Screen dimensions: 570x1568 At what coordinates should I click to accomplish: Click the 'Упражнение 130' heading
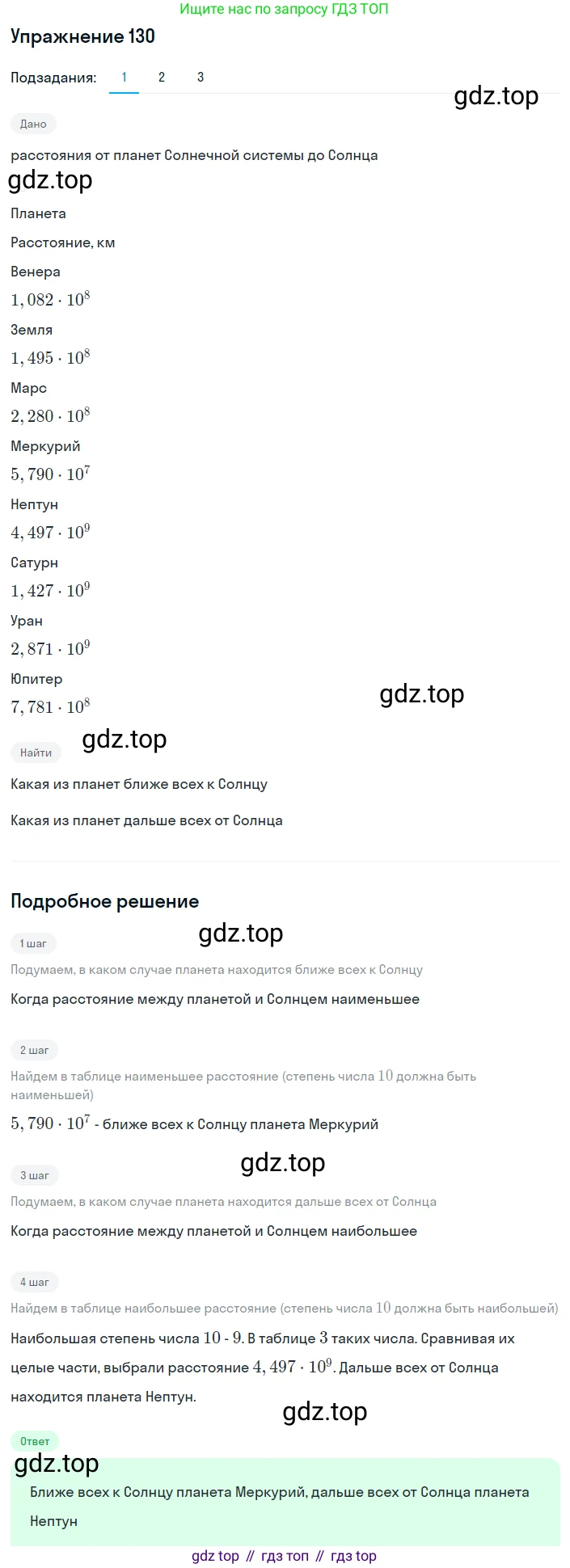click(82, 36)
